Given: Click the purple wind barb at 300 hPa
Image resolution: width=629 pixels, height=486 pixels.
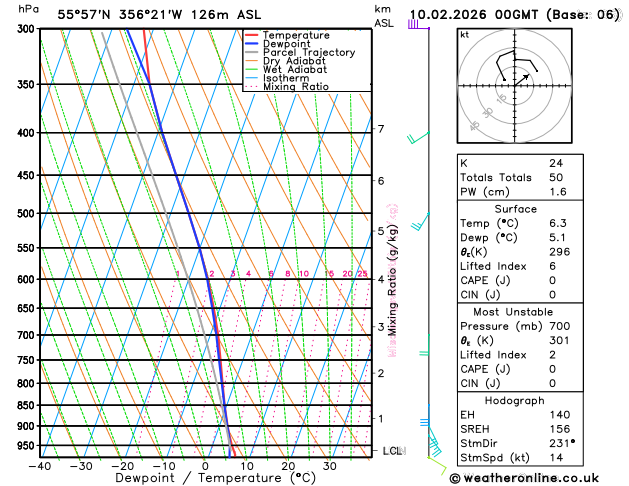Looking at the screenshot, I should click(x=419, y=24).
